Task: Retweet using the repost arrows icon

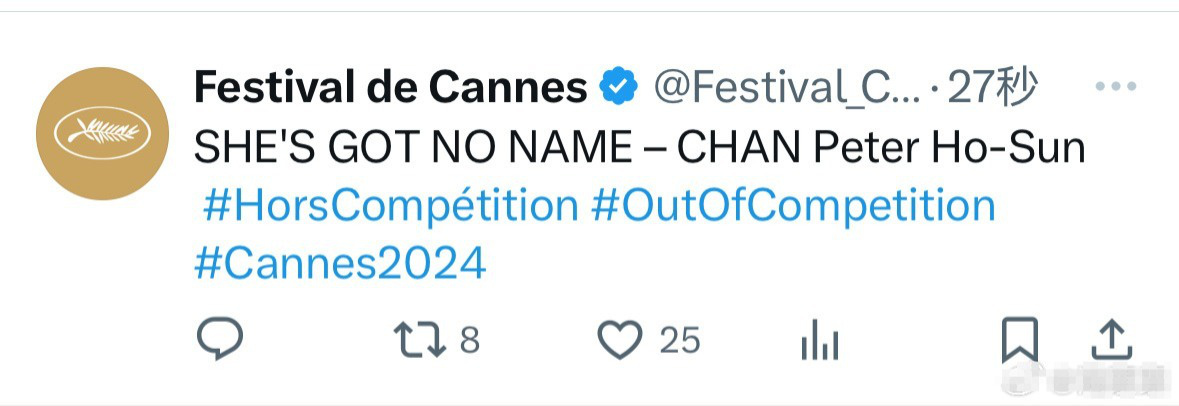Action: click(x=420, y=340)
